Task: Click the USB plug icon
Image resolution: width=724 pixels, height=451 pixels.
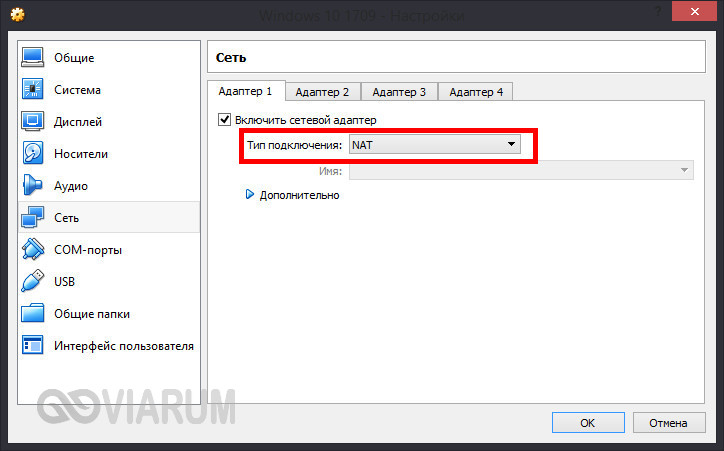Action: [x=32, y=281]
